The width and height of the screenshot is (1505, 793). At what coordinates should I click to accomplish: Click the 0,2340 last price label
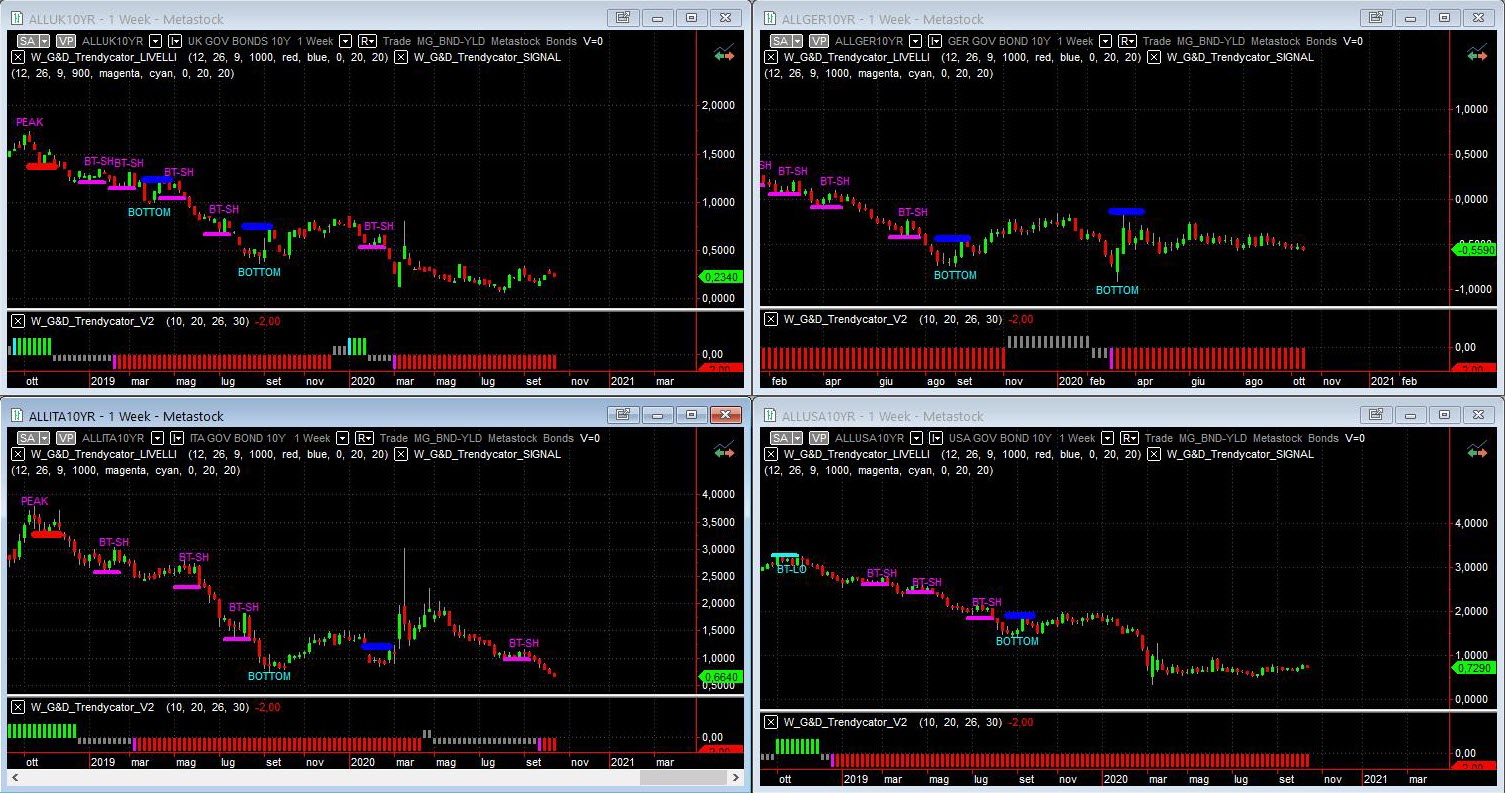tap(720, 278)
